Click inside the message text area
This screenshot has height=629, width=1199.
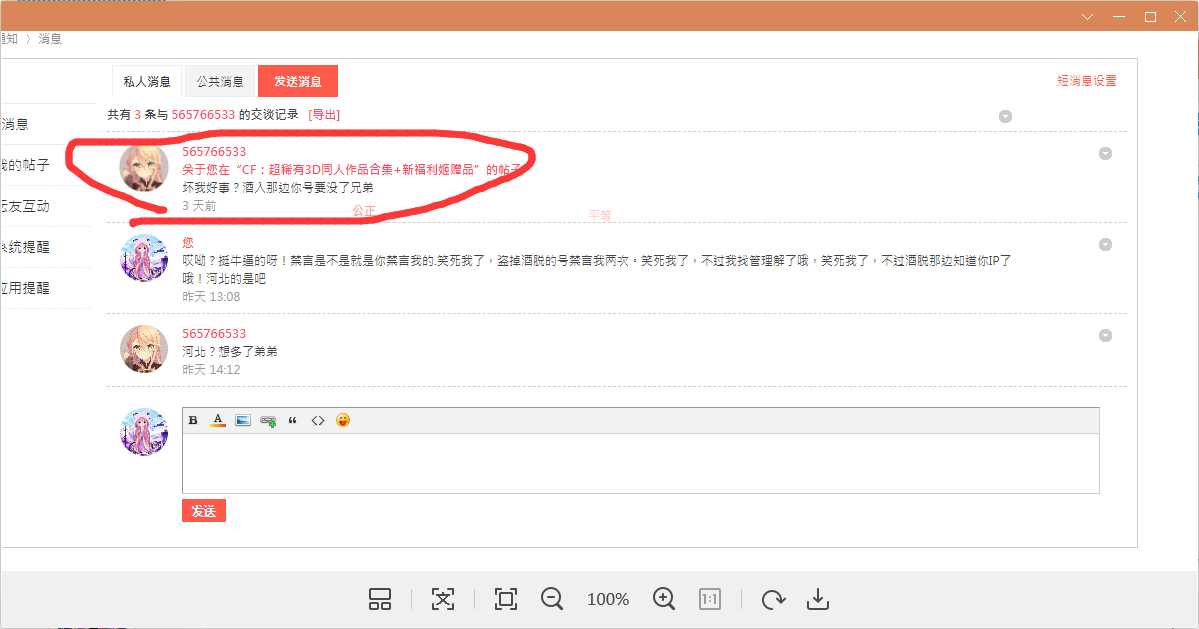[x=641, y=463]
